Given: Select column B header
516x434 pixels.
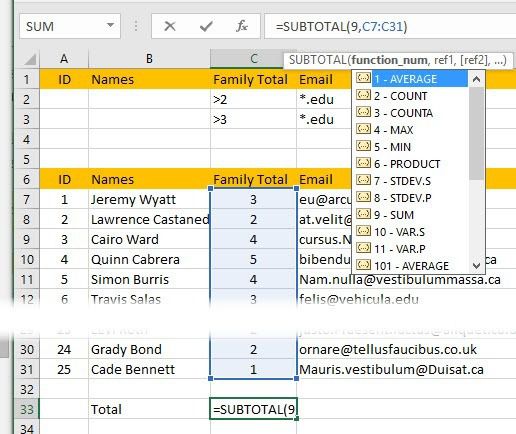Looking at the screenshot, I should (149, 59).
